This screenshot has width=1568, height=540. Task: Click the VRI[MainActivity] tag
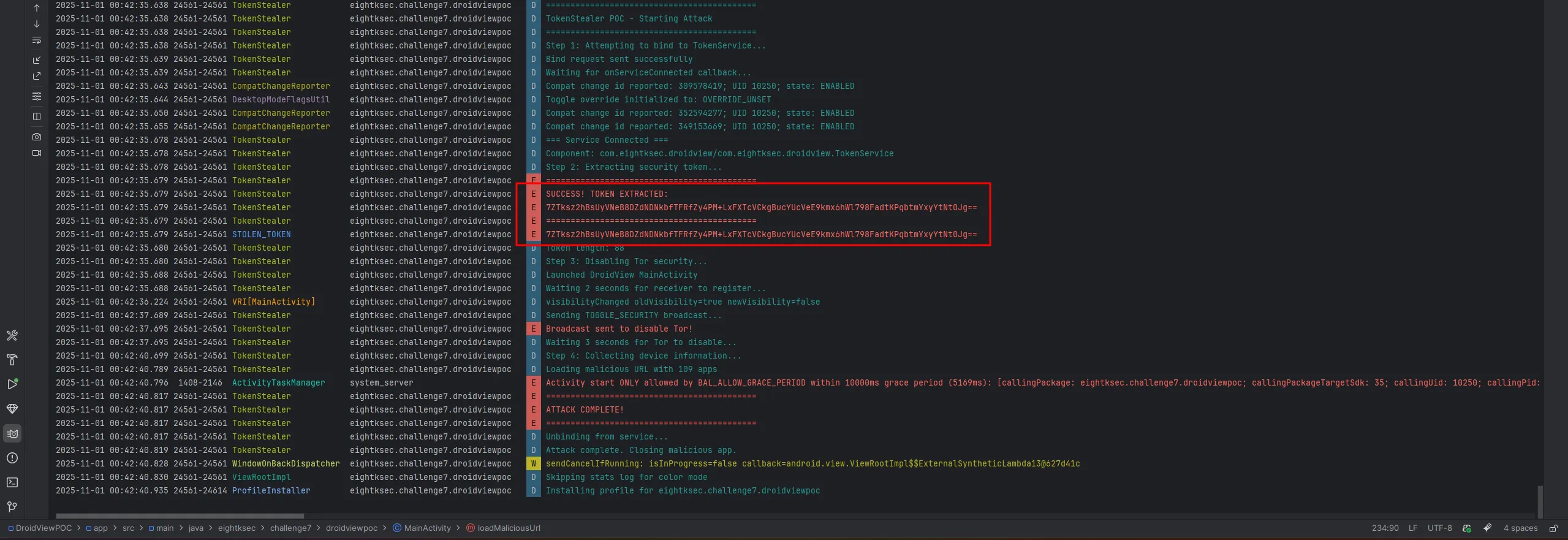(273, 302)
